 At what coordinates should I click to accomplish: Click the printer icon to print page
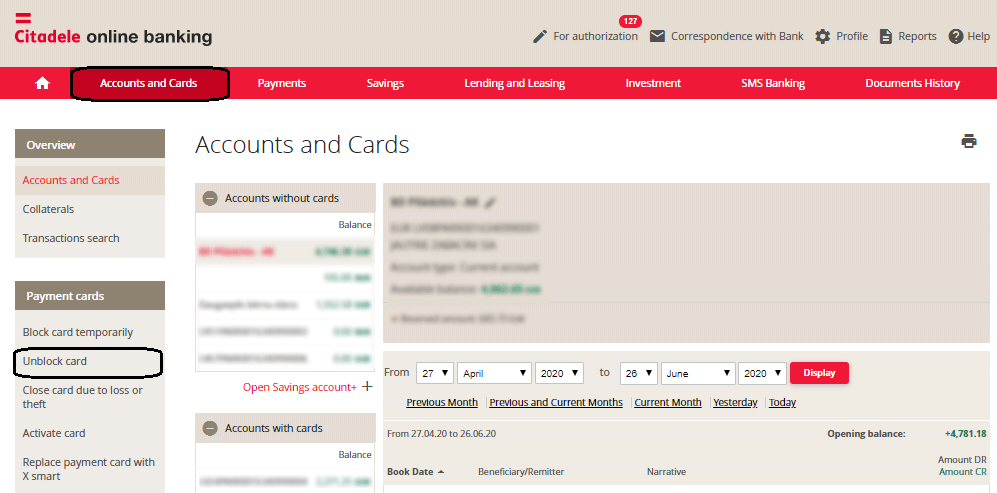click(968, 141)
